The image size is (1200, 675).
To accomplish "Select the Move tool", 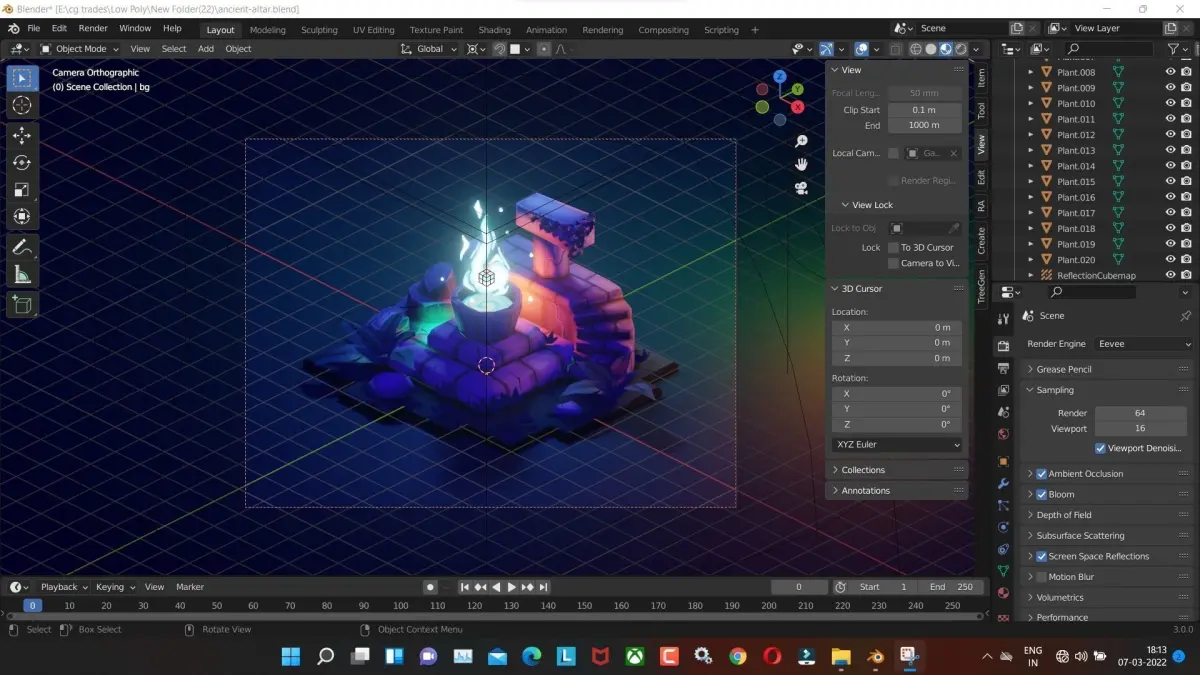I will point(22,135).
